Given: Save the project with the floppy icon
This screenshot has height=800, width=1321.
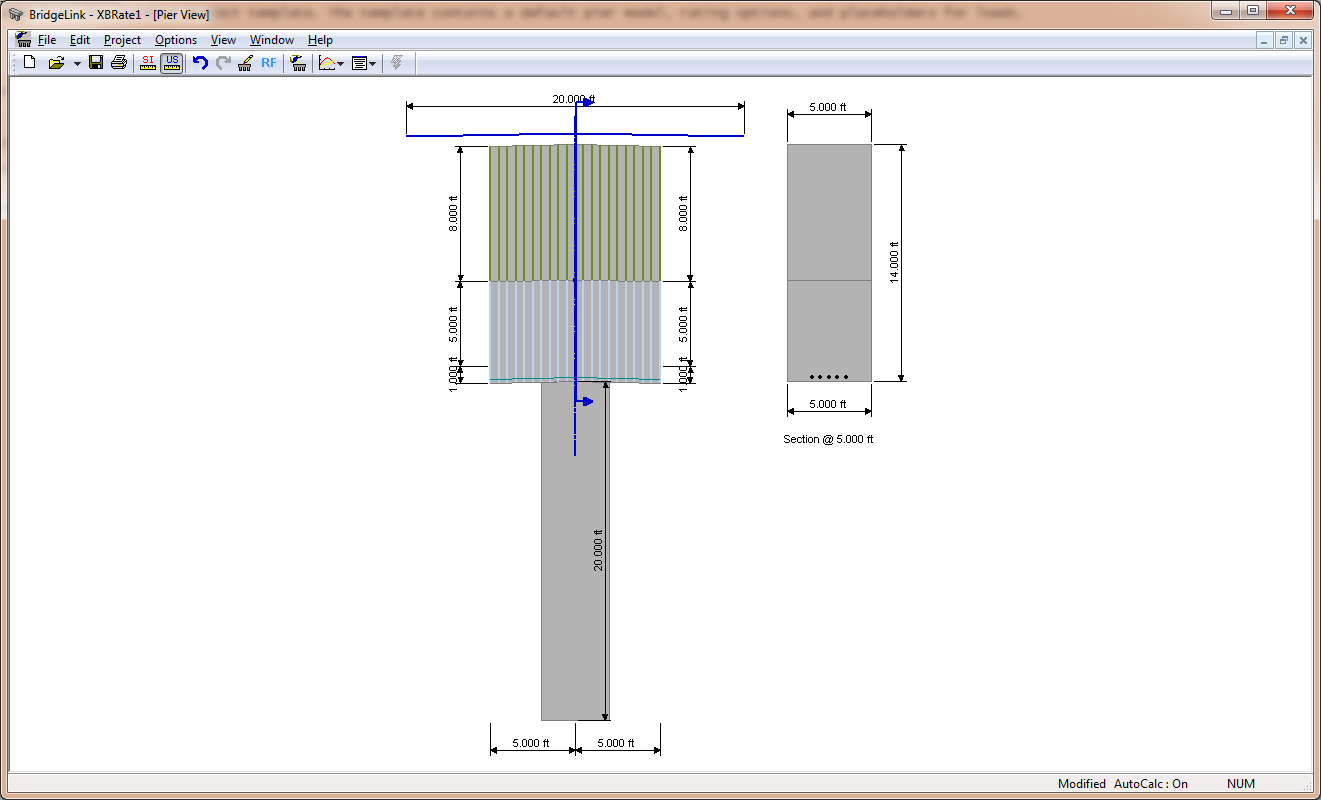Looking at the screenshot, I should (96, 63).
